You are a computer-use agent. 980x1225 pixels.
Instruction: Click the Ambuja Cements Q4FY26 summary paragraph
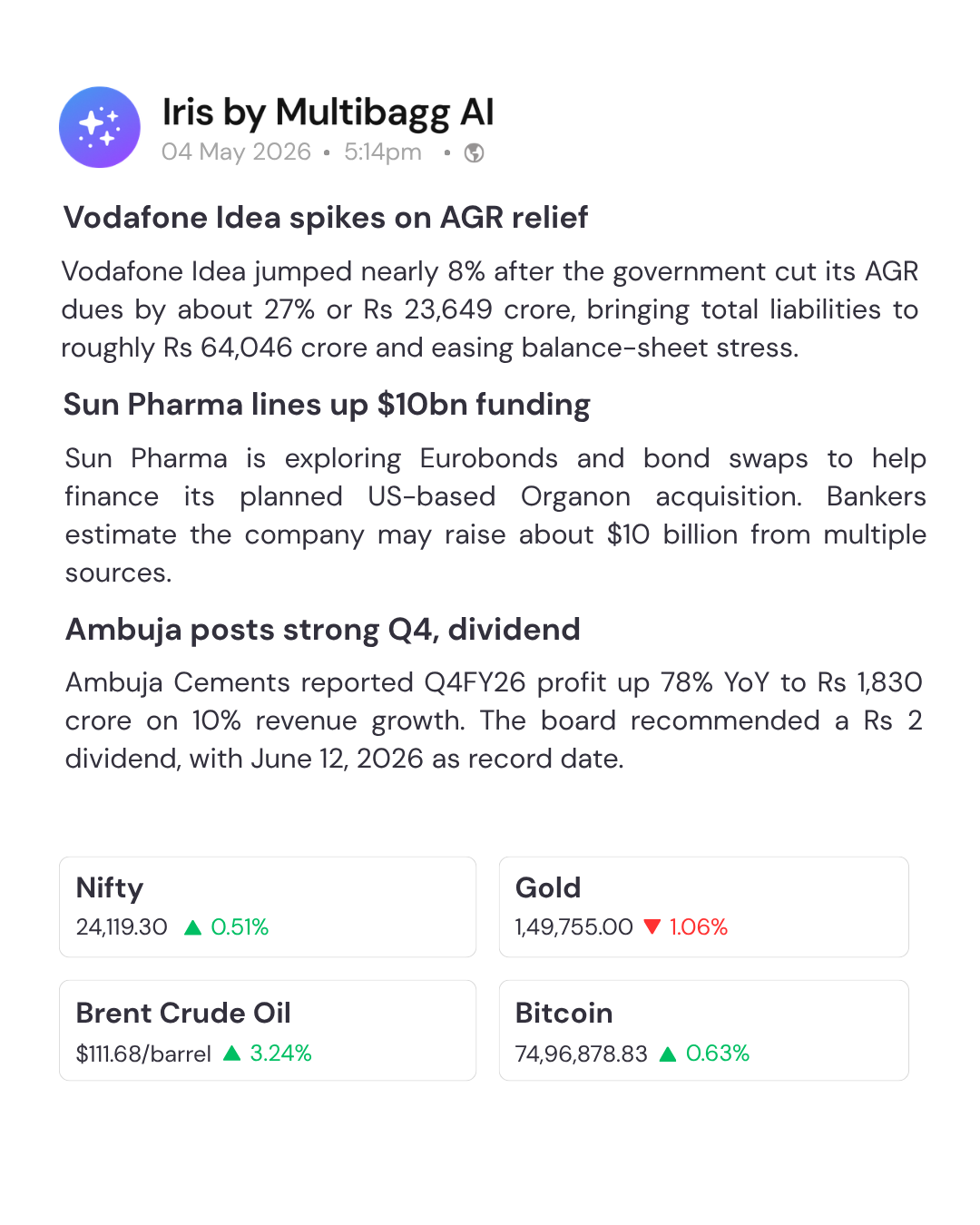pyautogui.click(x=494, y=720)
